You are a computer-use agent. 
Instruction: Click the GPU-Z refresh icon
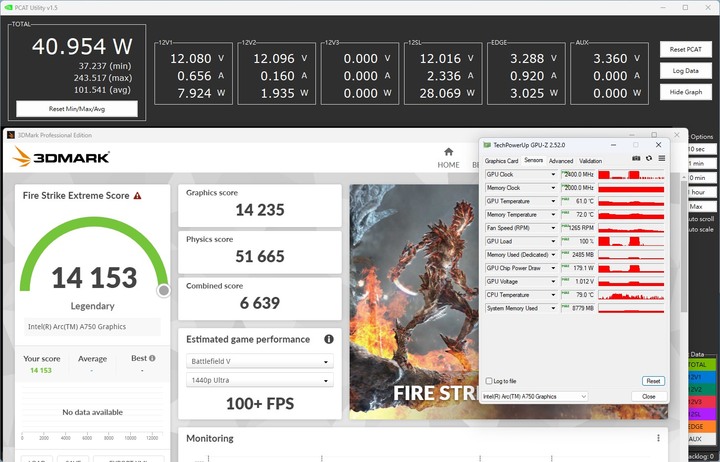click(x=649, y=158)
